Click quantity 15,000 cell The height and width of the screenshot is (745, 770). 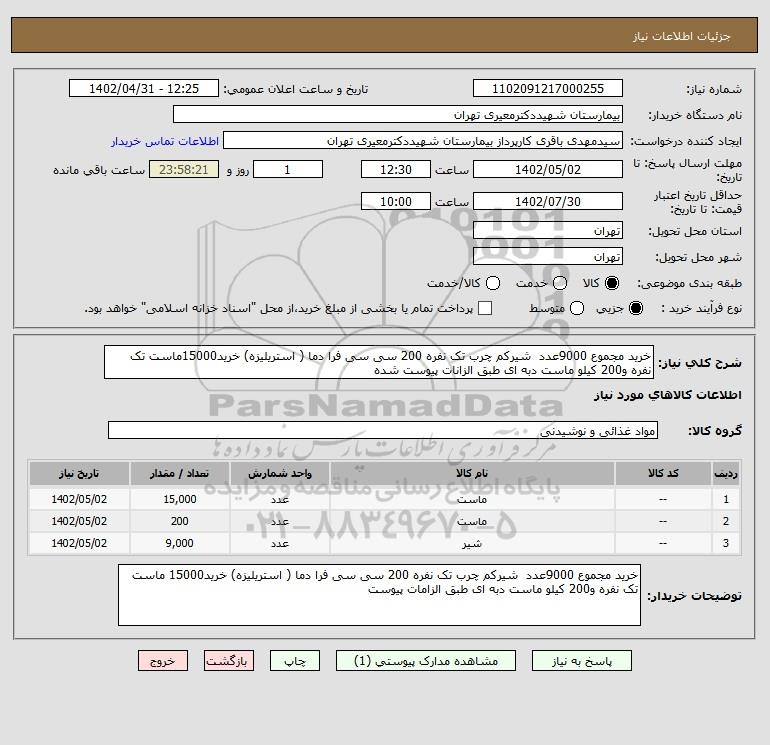[x=180, y=499]
